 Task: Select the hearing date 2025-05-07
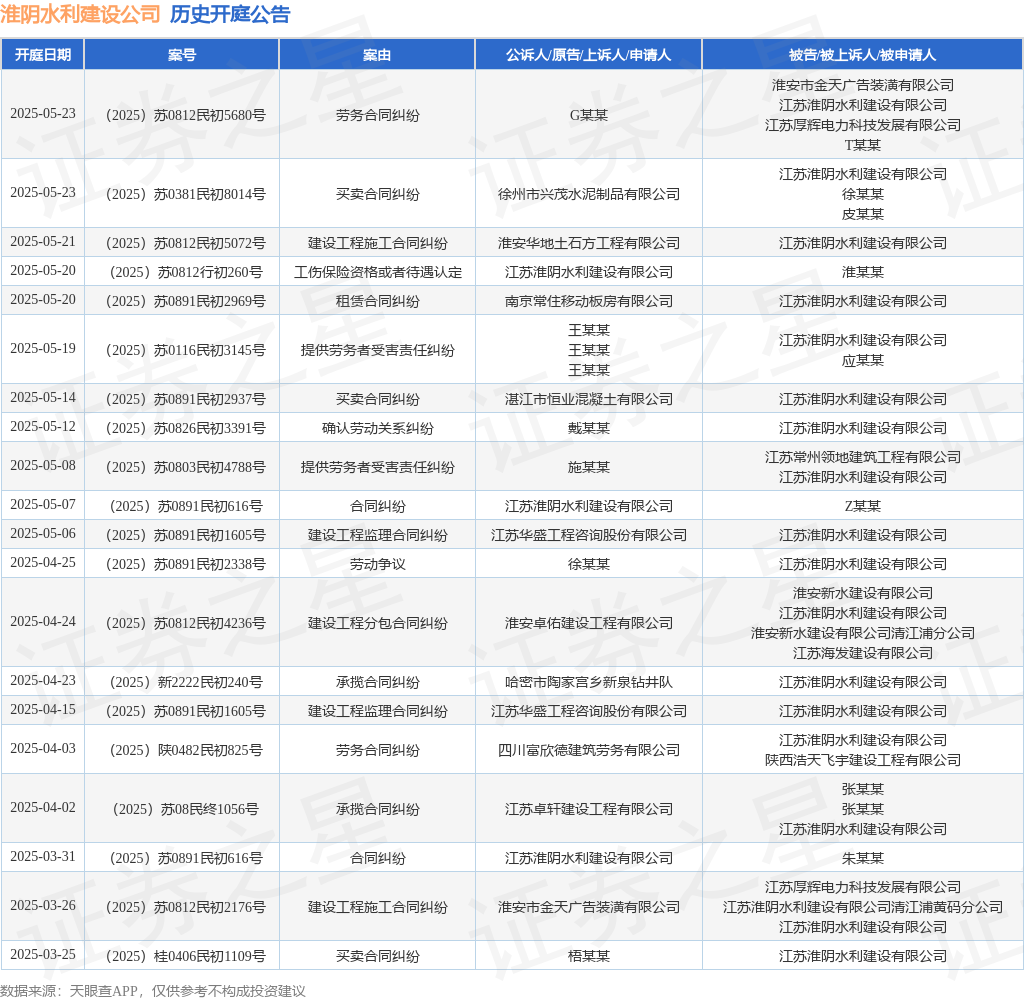[43, 505]
